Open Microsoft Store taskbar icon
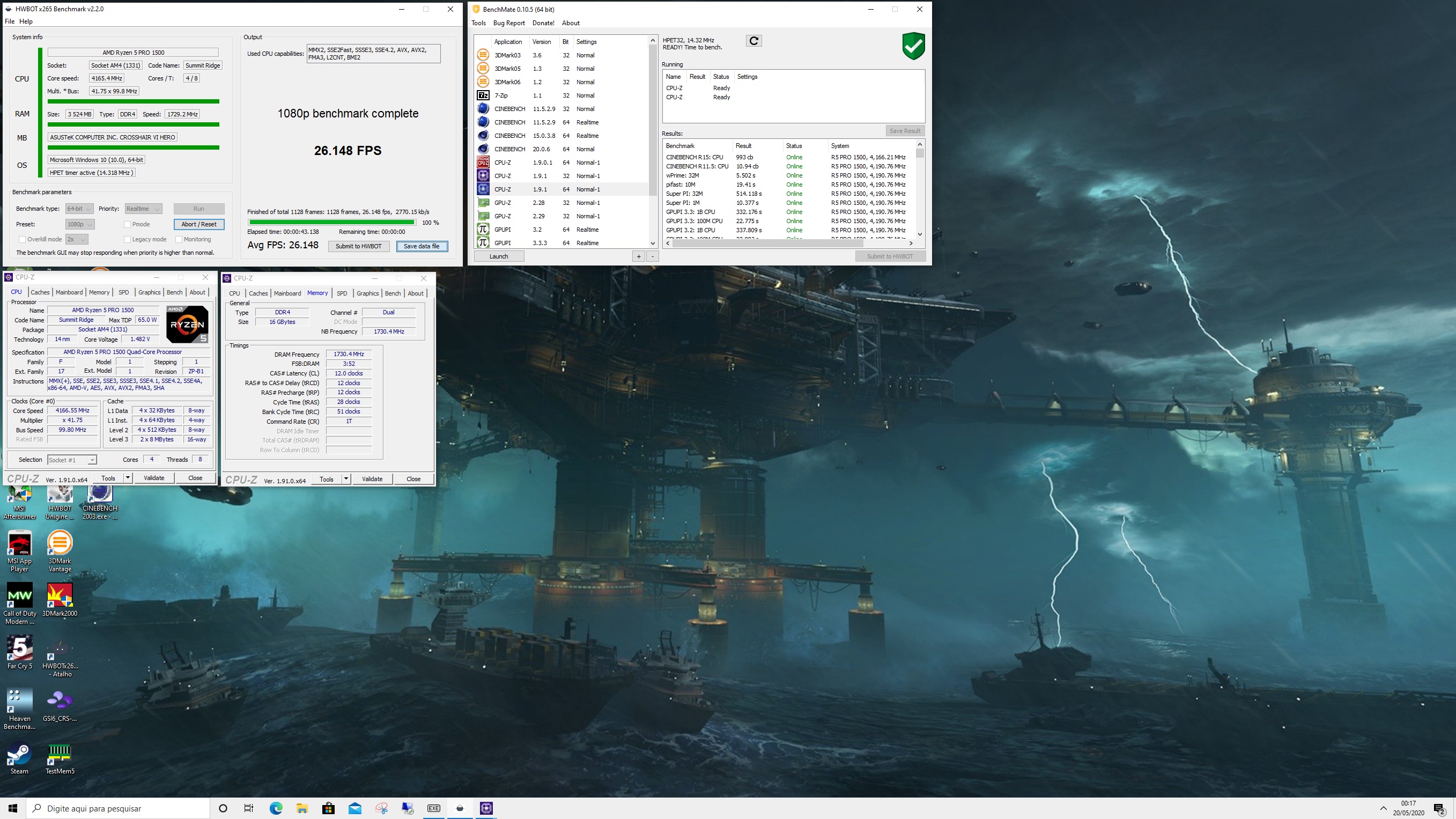 tap(328, 808)
